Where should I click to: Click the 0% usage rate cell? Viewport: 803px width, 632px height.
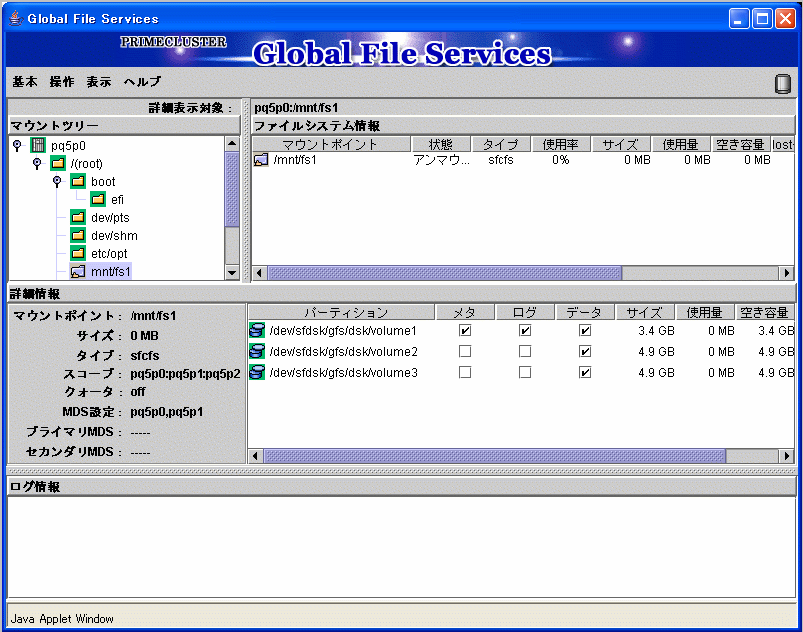click(x=561, y=160)
